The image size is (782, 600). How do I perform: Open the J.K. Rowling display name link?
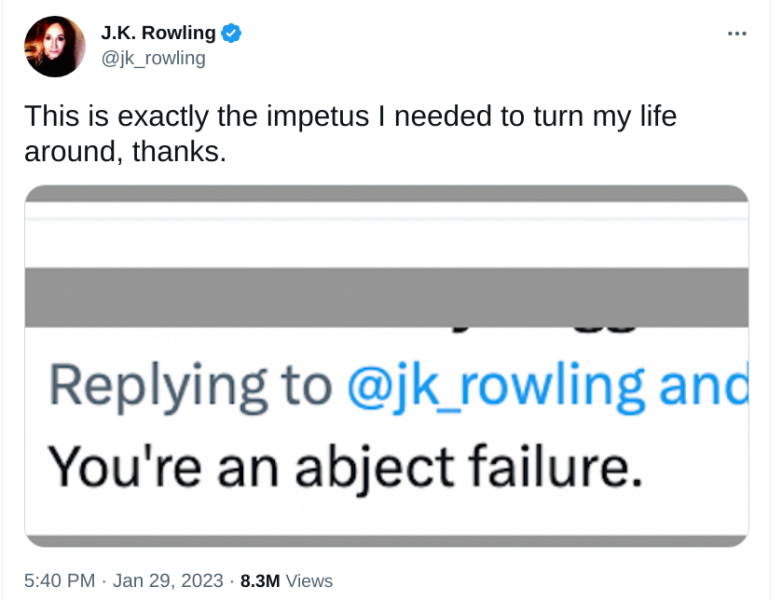158,33
